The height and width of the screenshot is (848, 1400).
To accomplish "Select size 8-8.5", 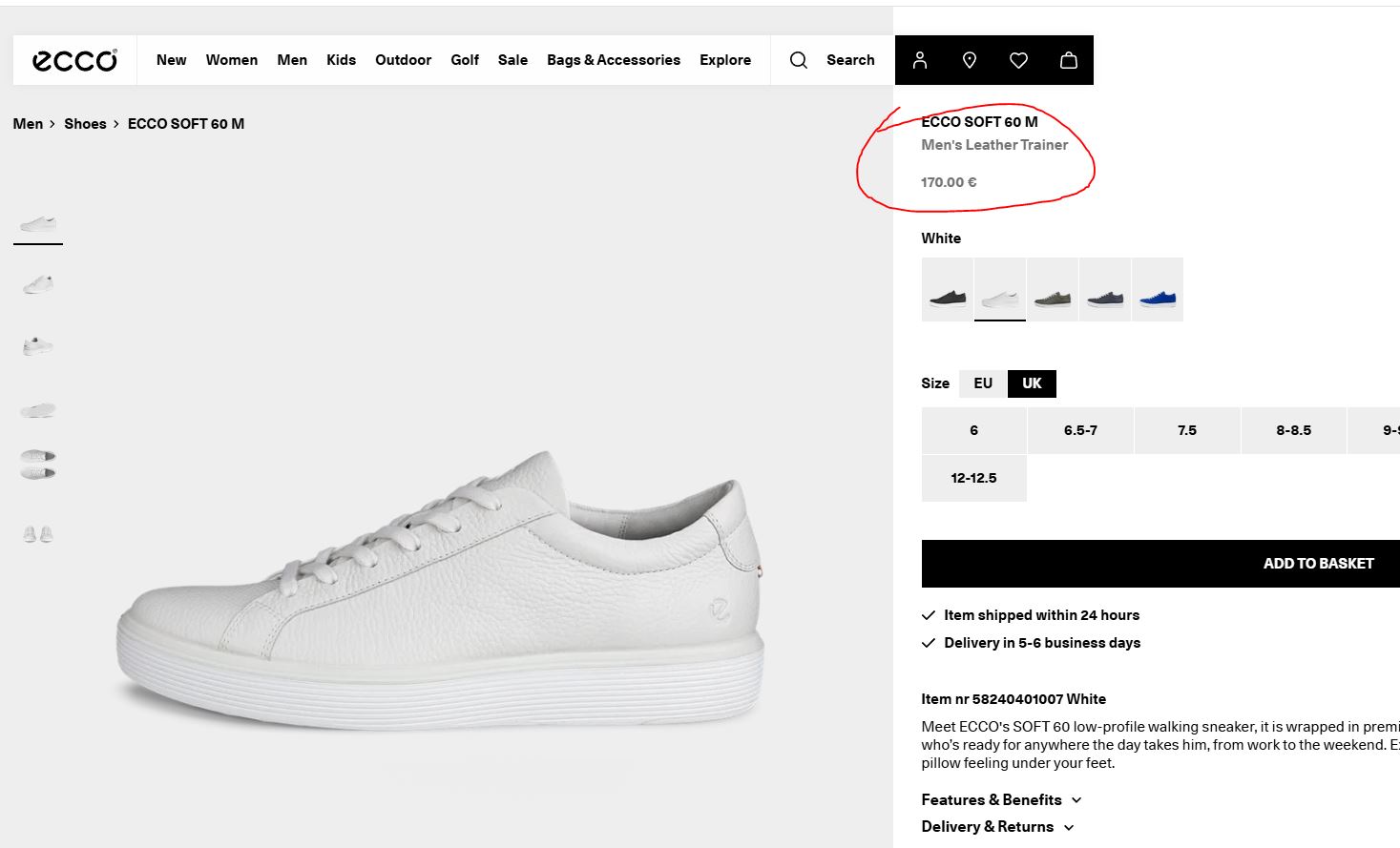I will pos(1294,430).
